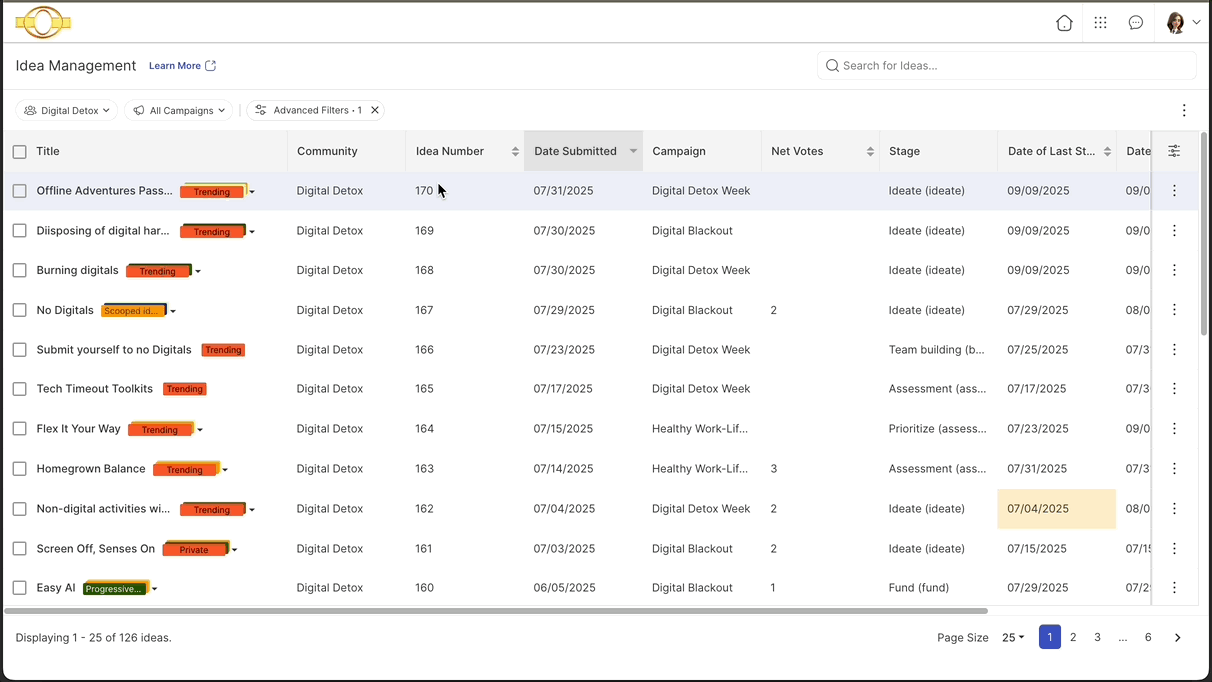The image size is (1212, 682).
Task: Open the Homegrown Balance idea title
Action: 91,469
